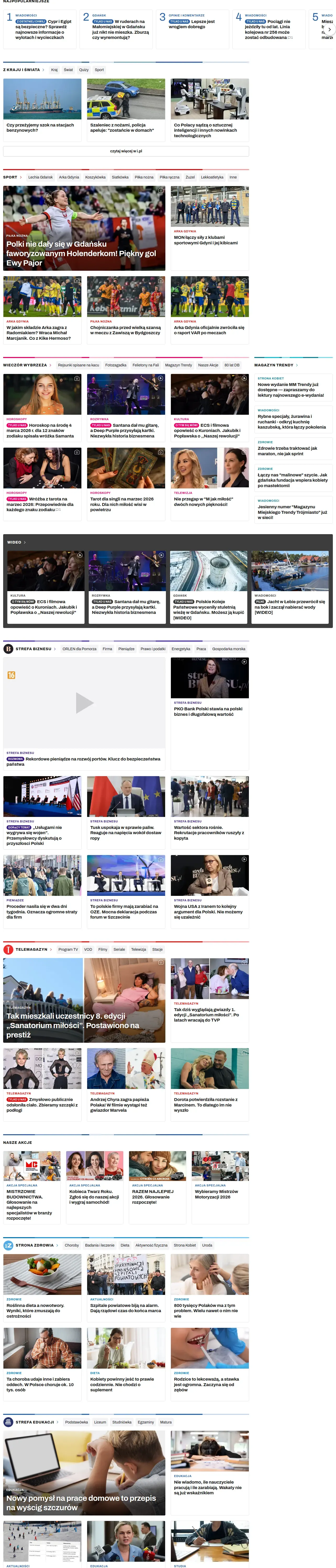The image size is (336, 1568).
Task: Click the red Telemagazyn logo icon
Action: point(9,950)
